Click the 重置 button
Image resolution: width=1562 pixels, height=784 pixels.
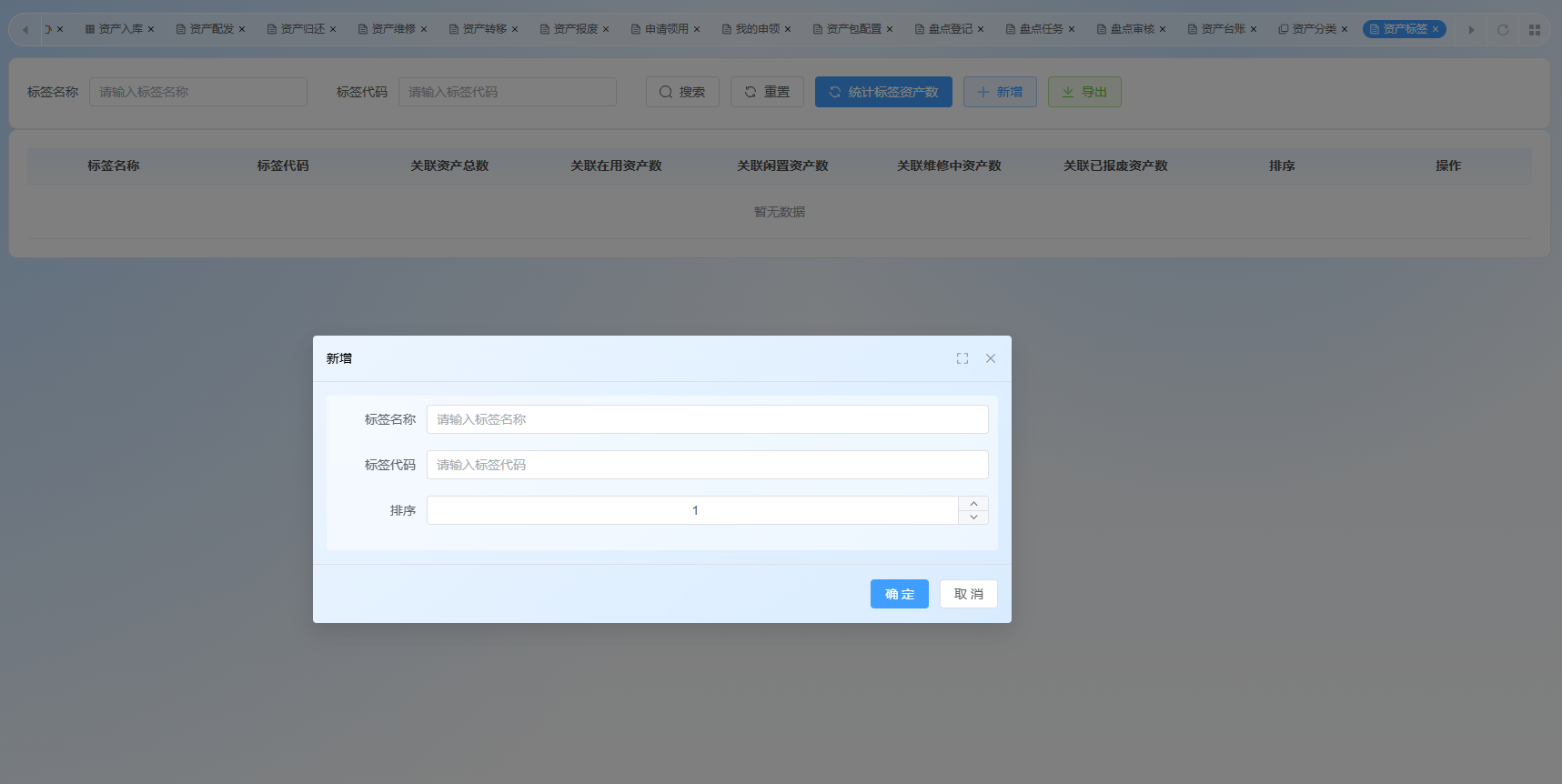click(x=767, y=92)
